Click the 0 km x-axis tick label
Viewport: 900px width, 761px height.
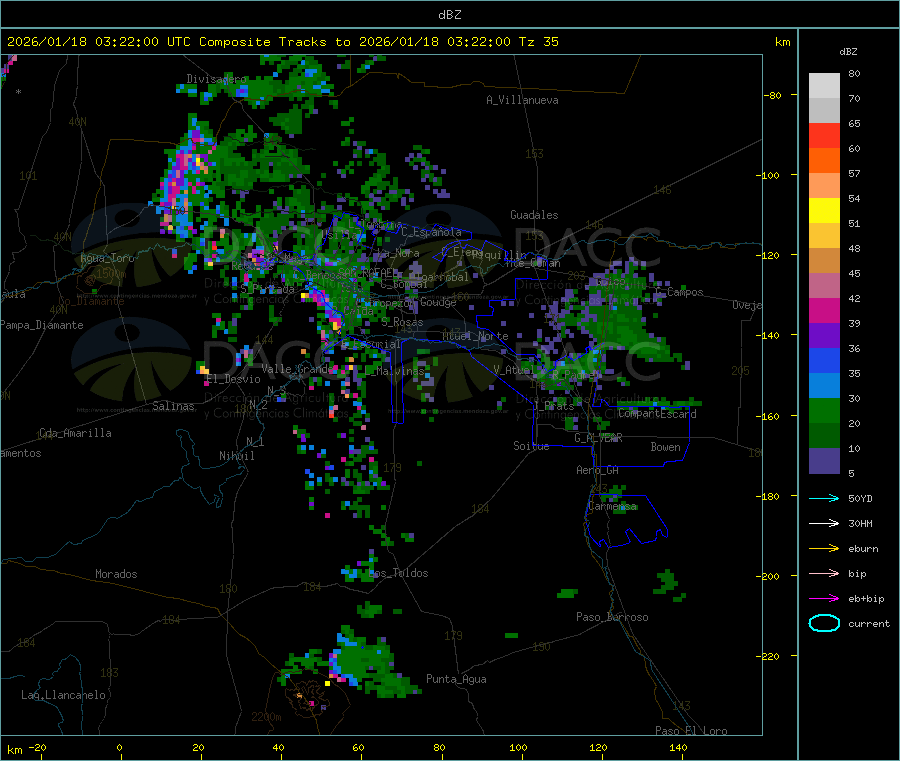click(119, 747)
